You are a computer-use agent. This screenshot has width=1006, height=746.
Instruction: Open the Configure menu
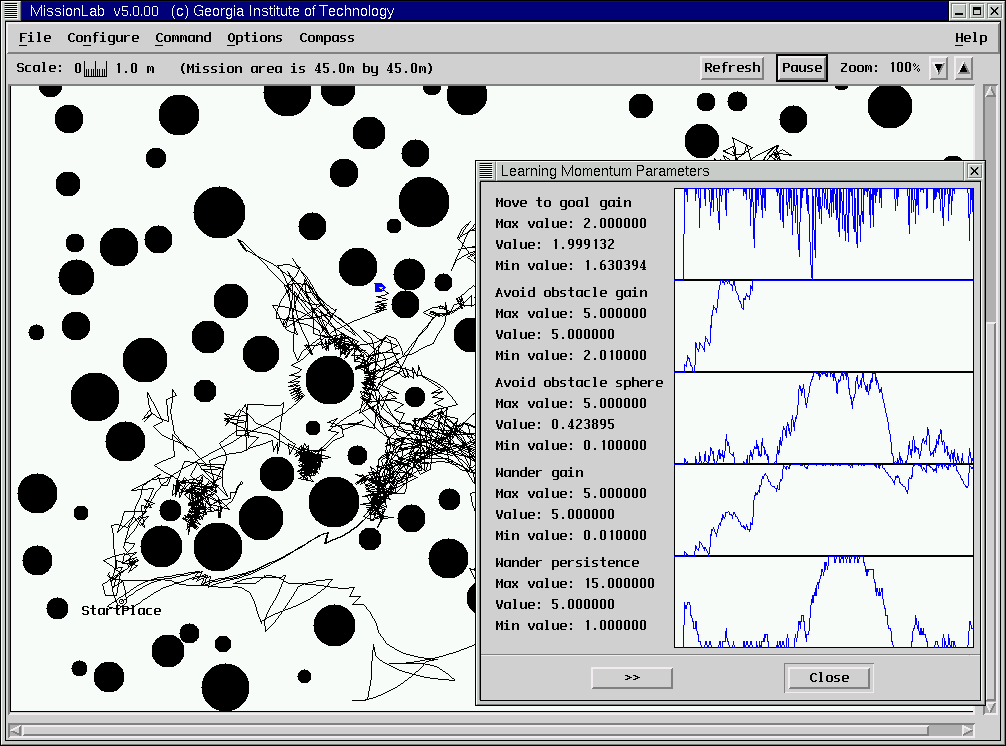pos(103,38)
